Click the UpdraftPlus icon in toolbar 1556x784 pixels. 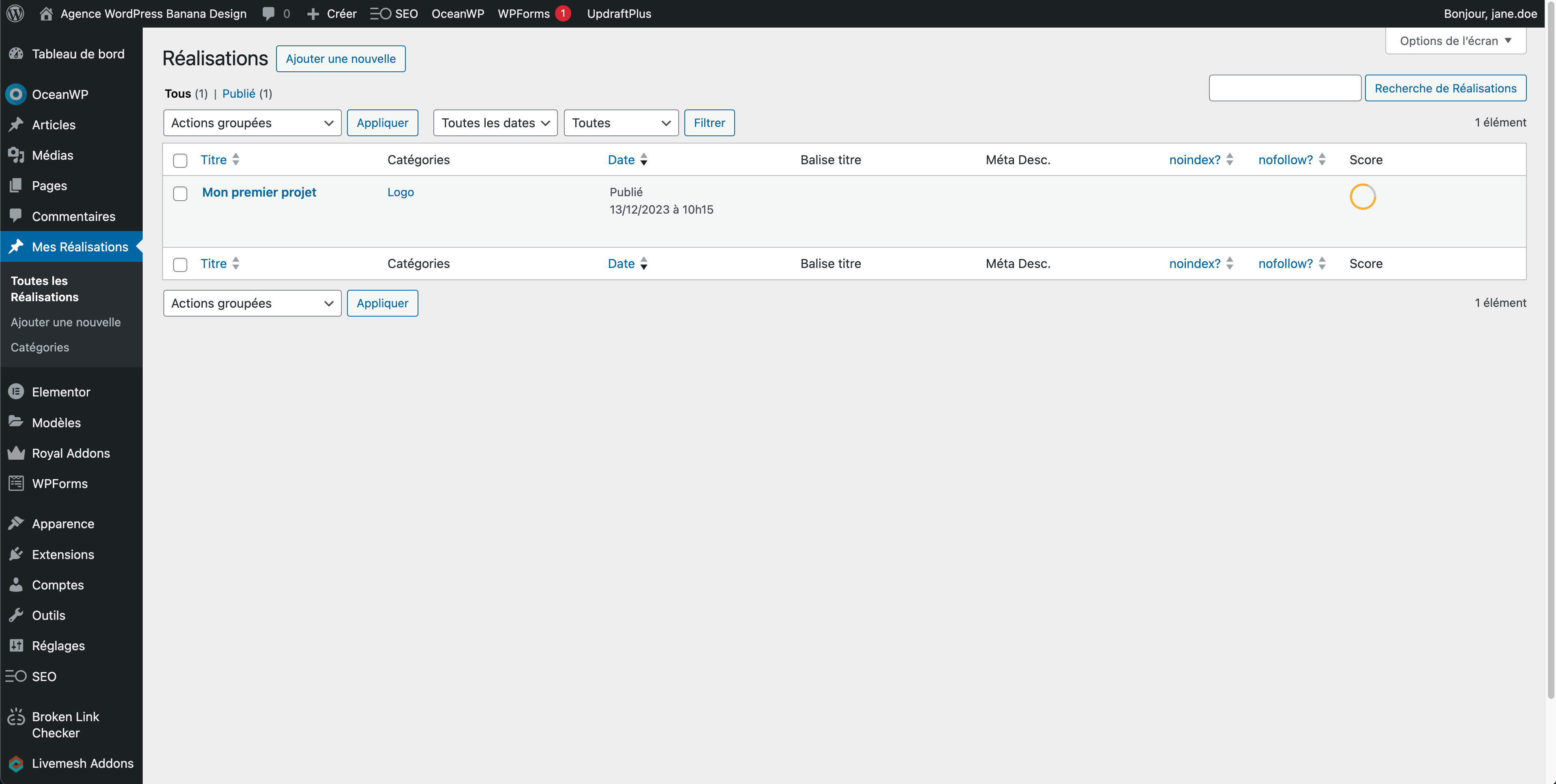[619, 13]
